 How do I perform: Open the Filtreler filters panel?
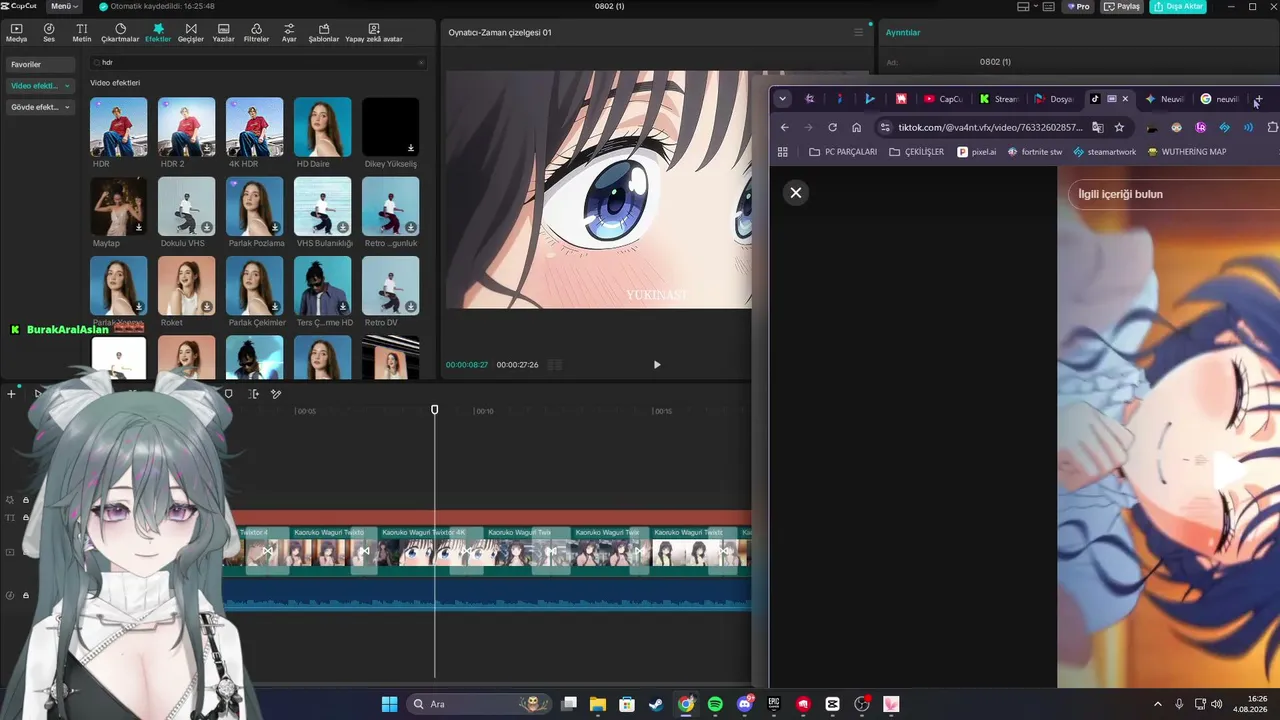point(256,33)
